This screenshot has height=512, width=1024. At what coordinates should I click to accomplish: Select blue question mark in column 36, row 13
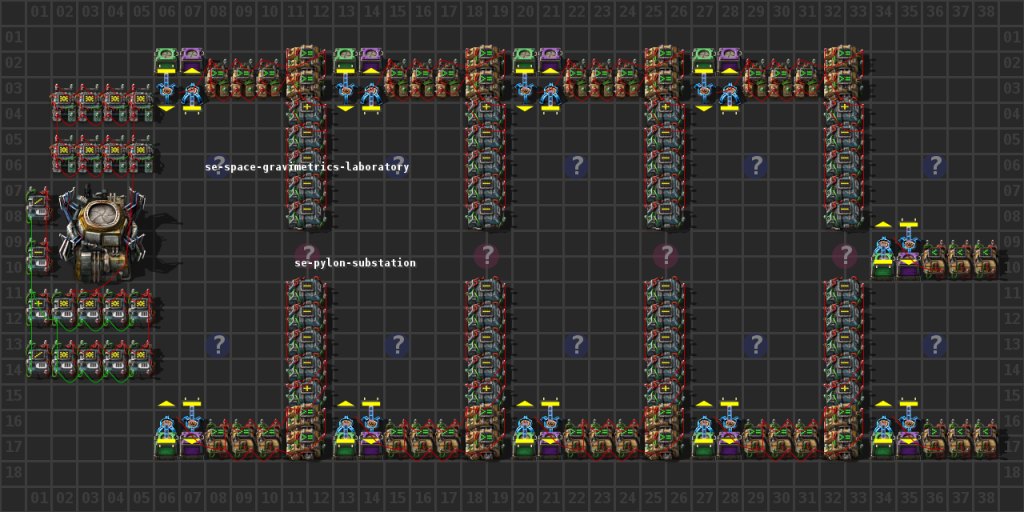(x=935, y=345)
